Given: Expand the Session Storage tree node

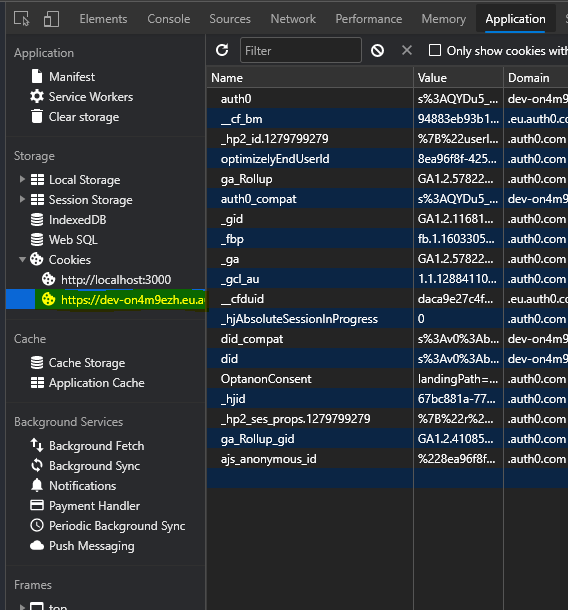Looking at the screenshot, I should click(22, 199).
